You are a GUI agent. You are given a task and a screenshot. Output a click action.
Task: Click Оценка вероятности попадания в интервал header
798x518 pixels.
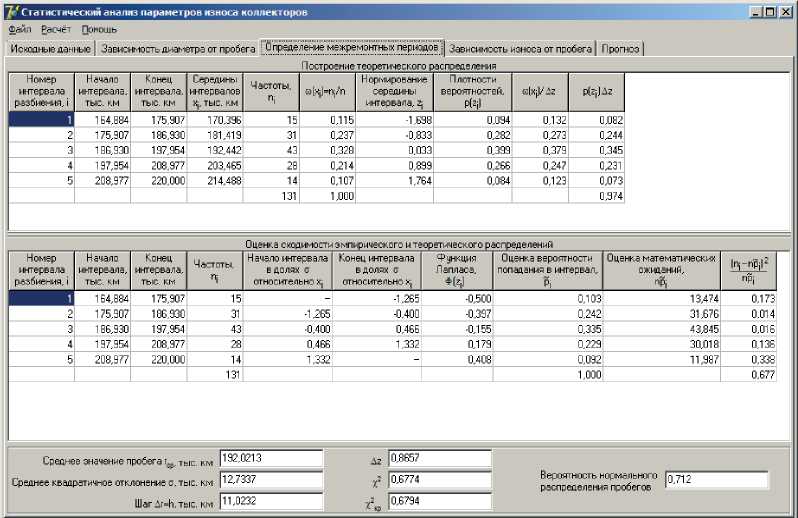click(548, 270)
